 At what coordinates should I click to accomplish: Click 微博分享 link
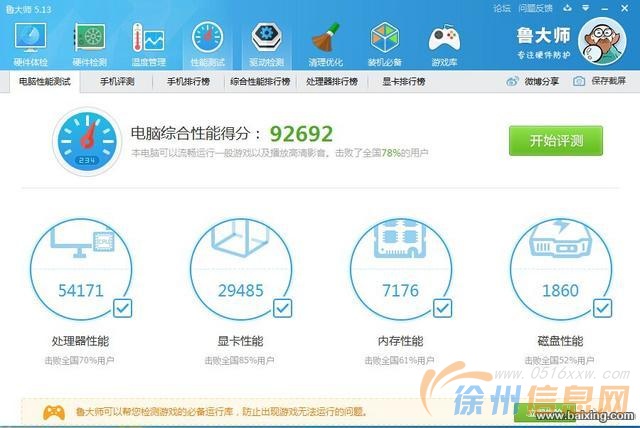542,81
